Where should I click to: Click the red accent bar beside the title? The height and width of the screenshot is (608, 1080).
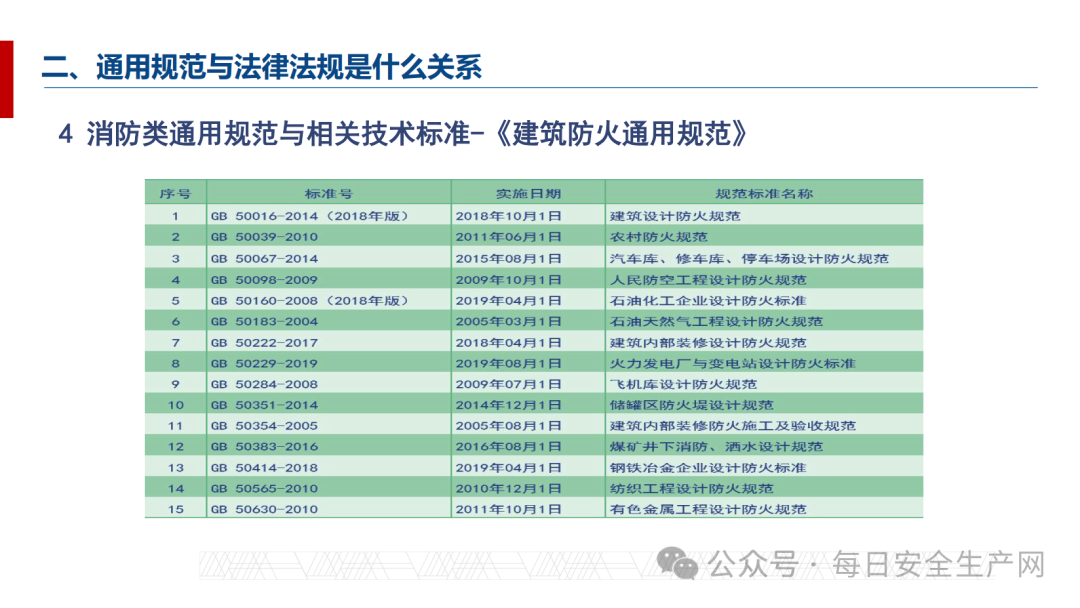point(6,79)
